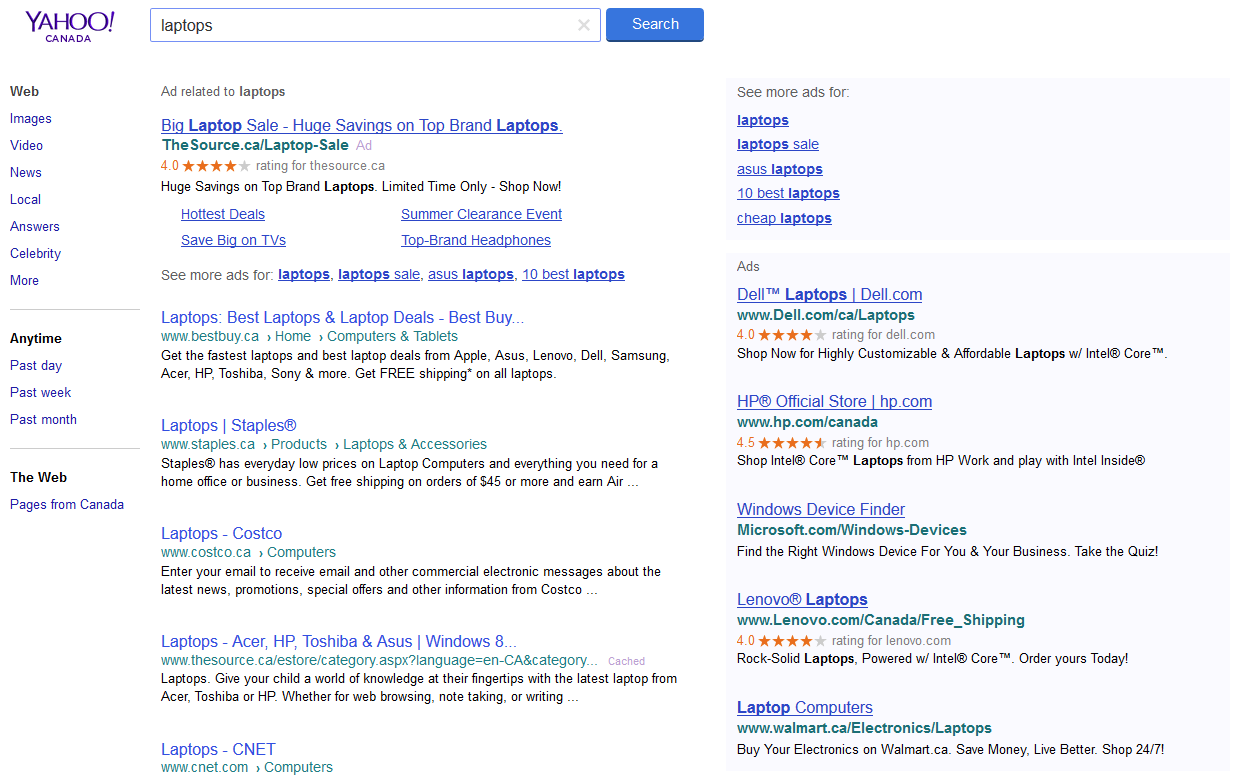Screen dimensions: 1240x779
Task: Click the Summer Clearance Event sitelink
Action: pyautogui.click(x=481, y=214)
